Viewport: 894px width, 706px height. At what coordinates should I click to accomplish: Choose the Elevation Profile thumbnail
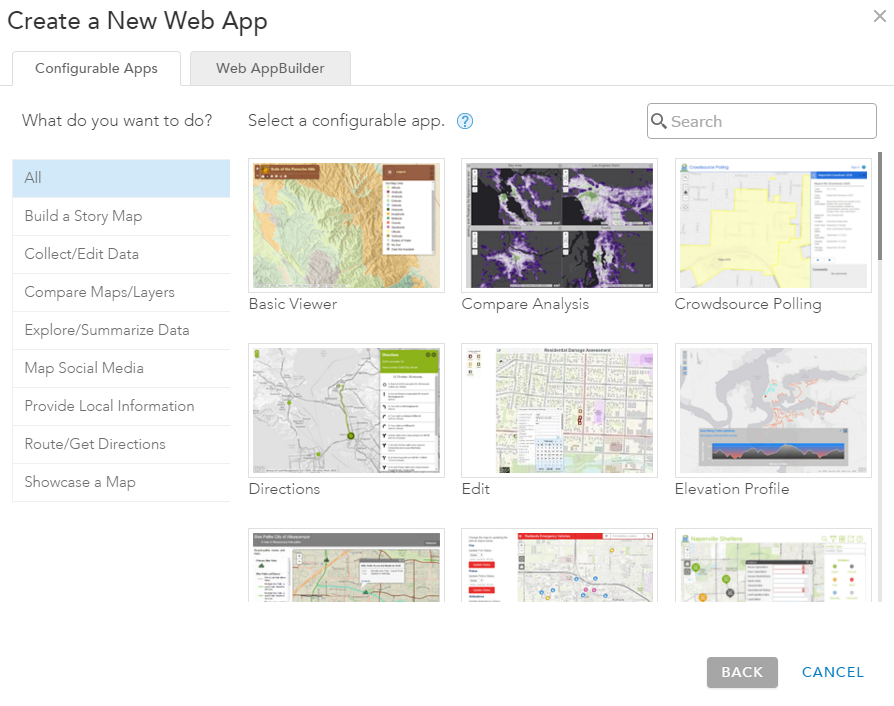pyautogui.click(x=773, y=410)
